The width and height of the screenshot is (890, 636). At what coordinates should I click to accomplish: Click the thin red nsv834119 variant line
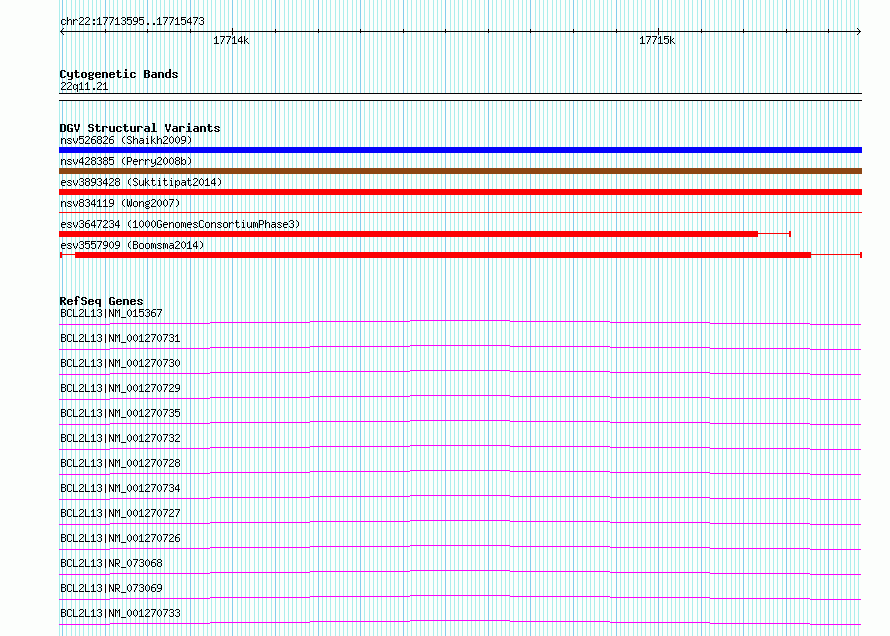460,213
